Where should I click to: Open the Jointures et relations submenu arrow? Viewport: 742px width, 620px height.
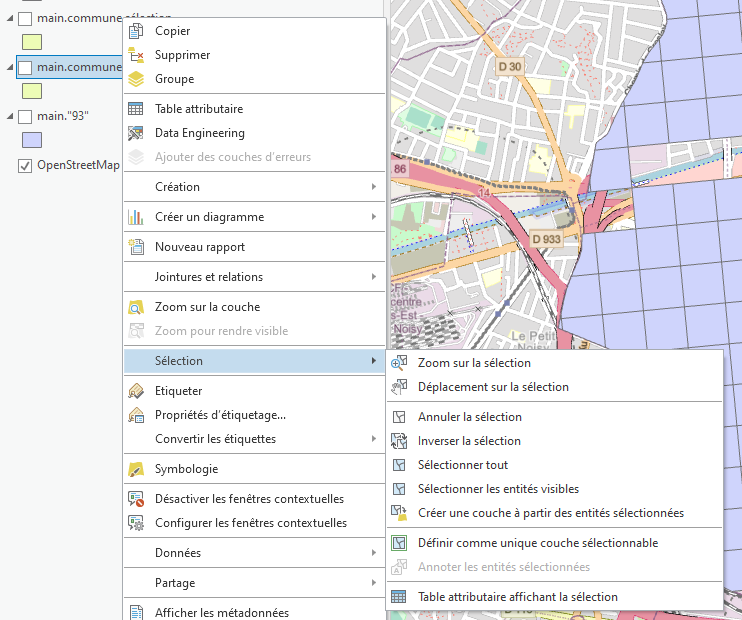coord(374,277)
